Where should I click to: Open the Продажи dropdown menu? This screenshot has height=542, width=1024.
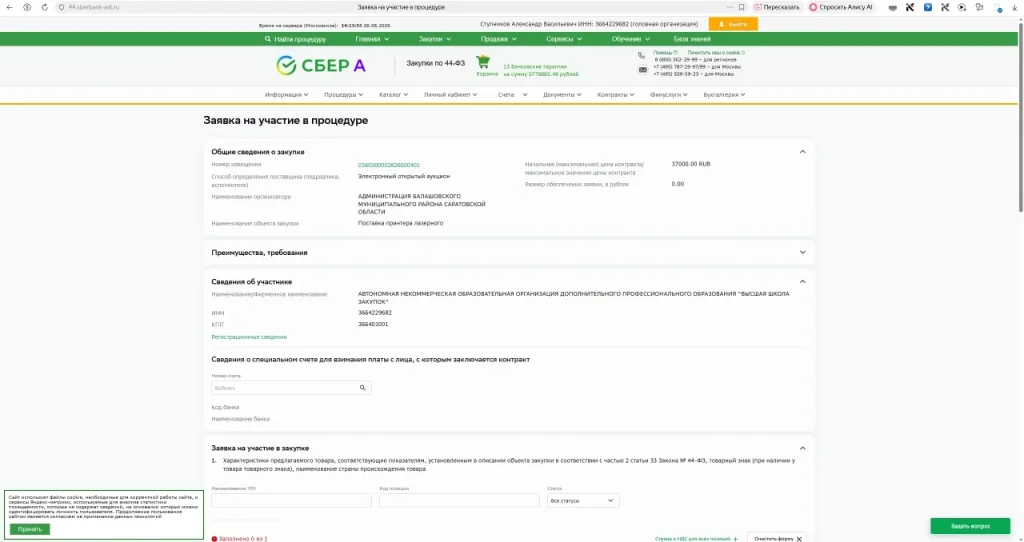tap(498, 39)
